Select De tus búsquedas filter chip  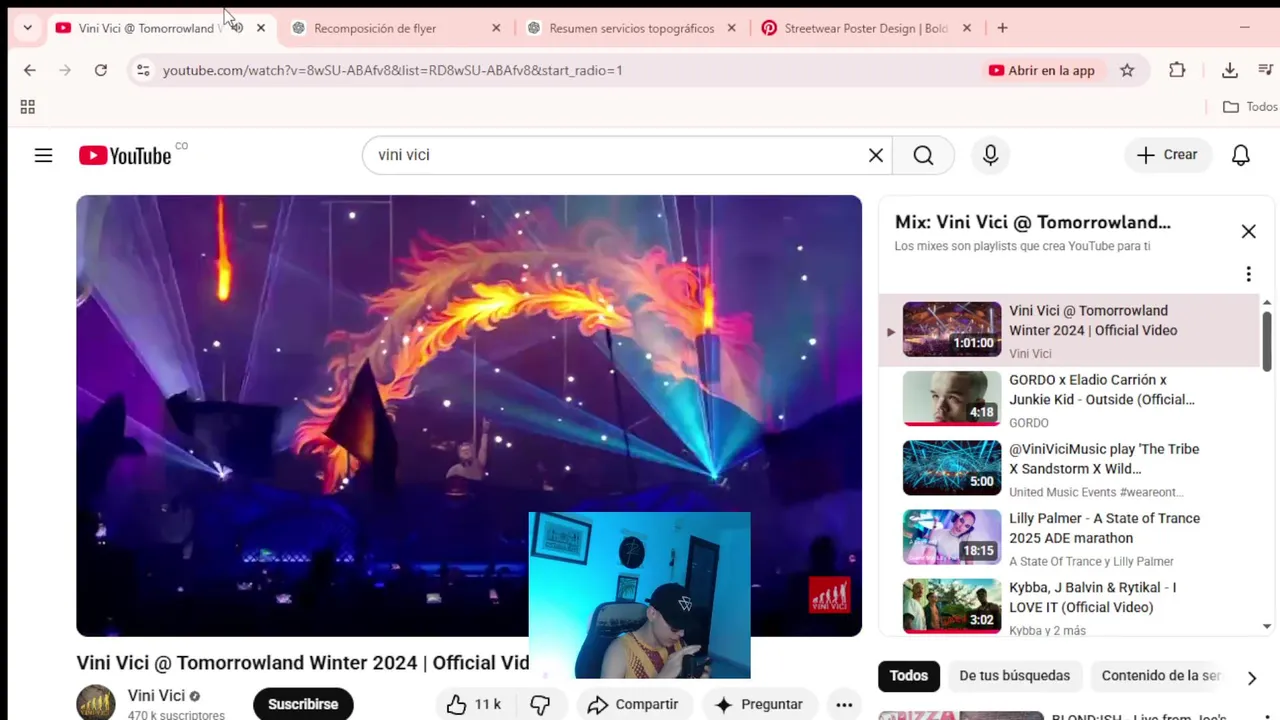pos(1014,676)
